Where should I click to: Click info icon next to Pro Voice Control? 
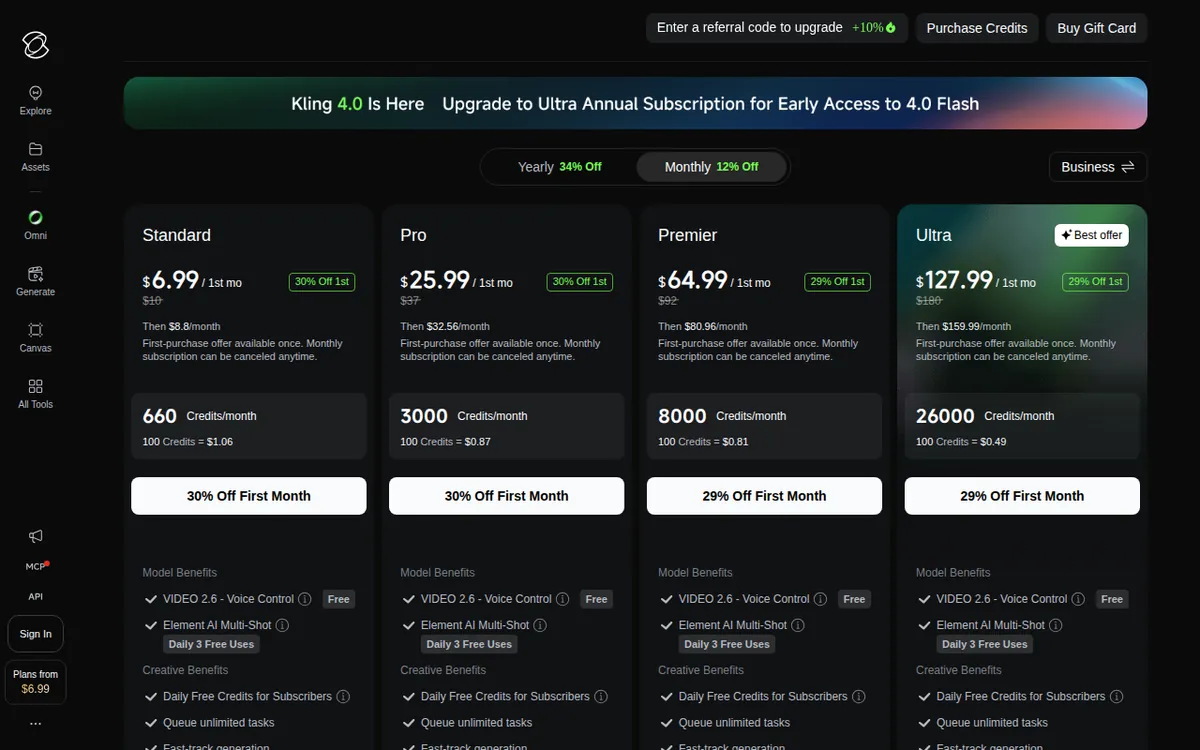[x=562, y=599]
